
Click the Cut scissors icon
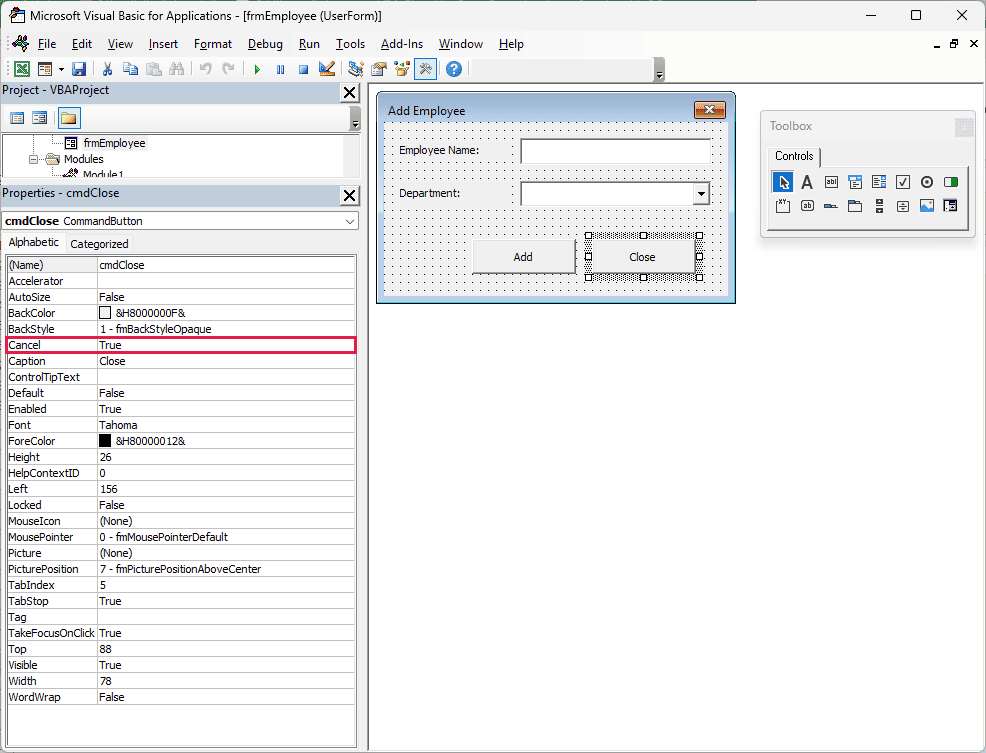(108, 69)
